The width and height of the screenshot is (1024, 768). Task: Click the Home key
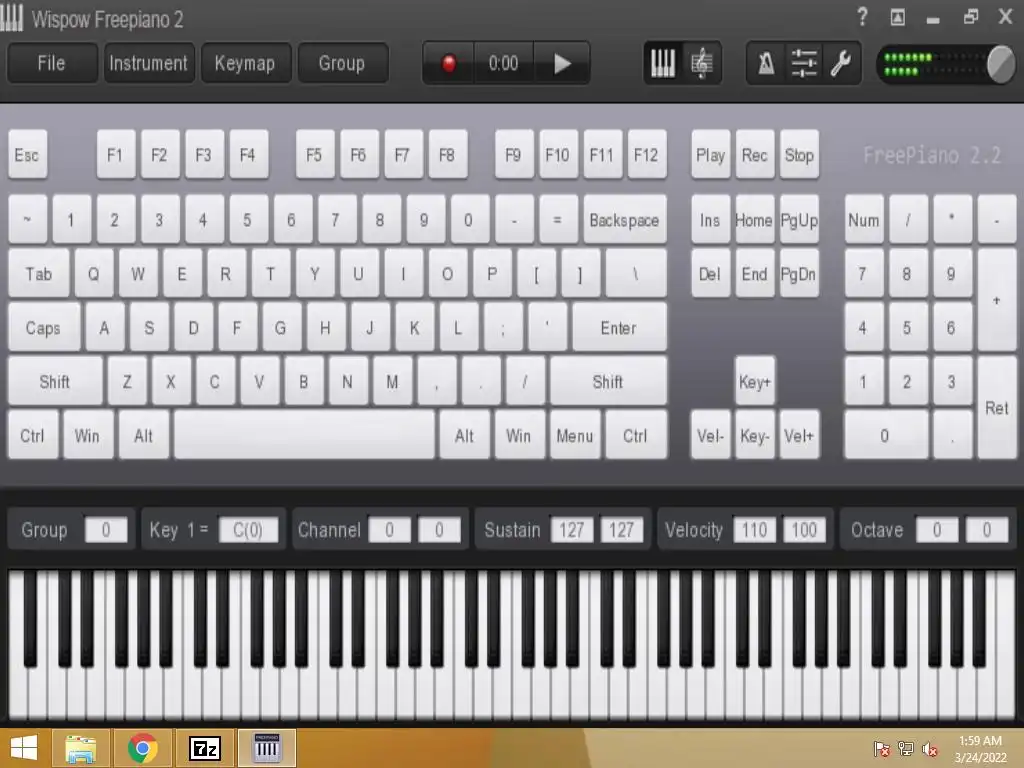click(x=754, y=220)
